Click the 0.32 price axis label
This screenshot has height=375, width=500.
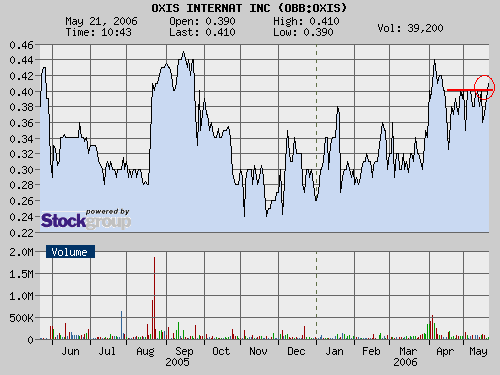pos(21,154)
